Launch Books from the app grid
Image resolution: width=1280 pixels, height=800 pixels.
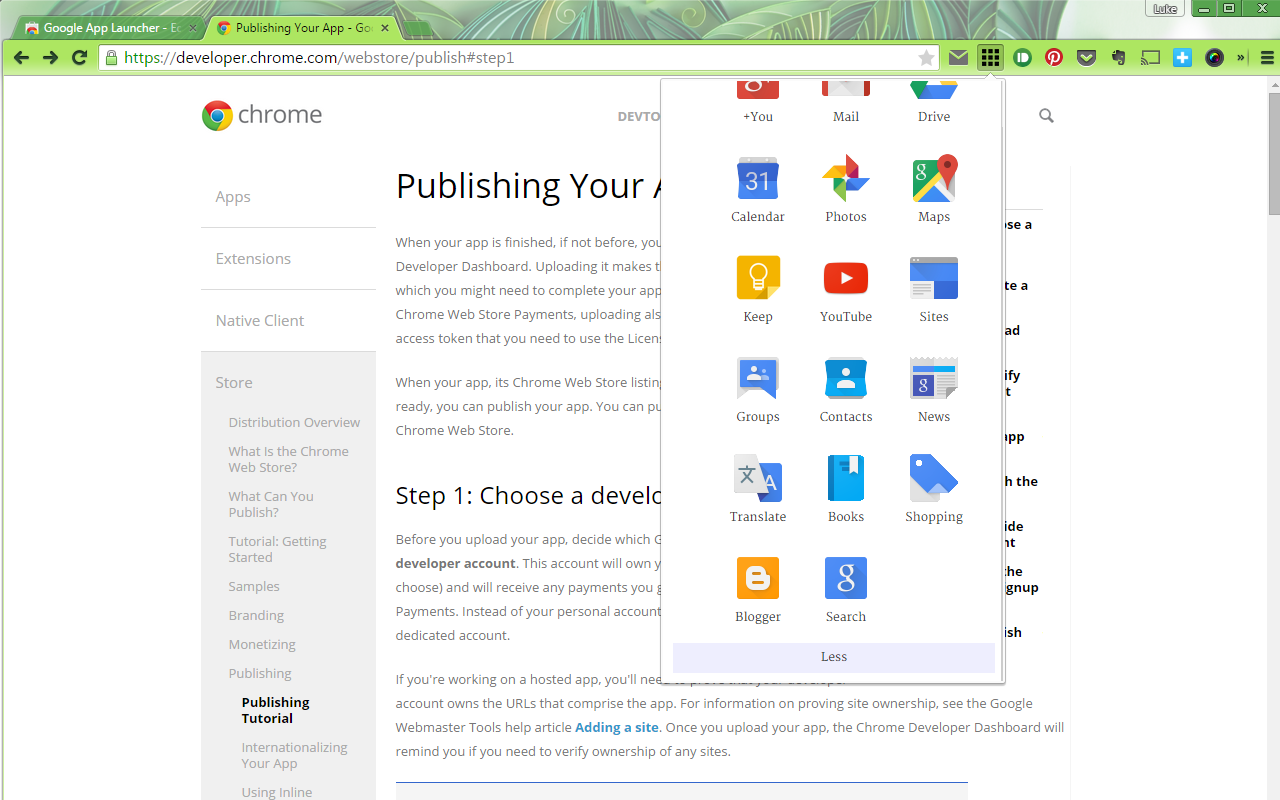[846, 490]
